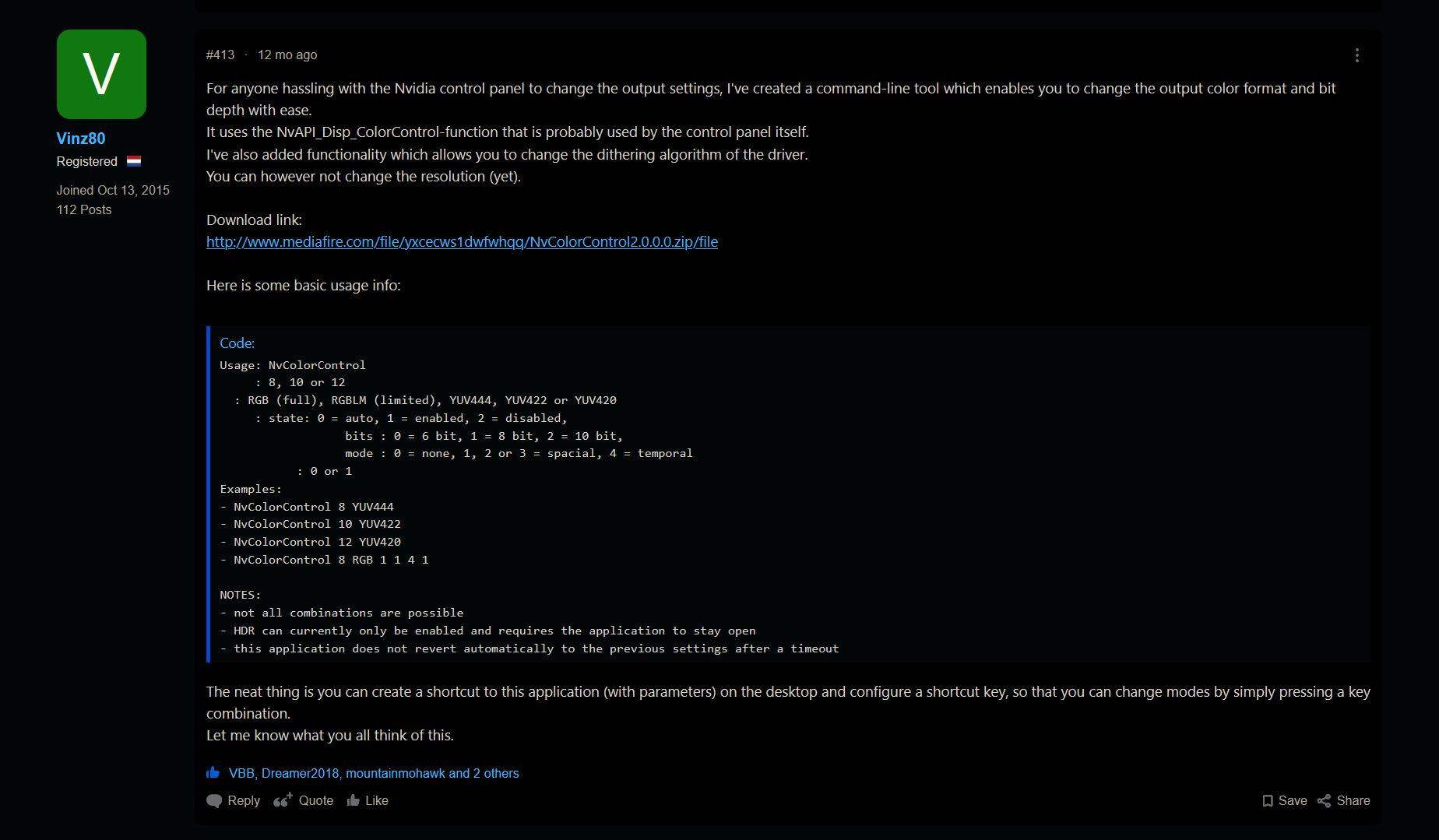This screenshot has height=840, width=1439.
Task: Open mountainmohawk's profile from likes list
Action: (396, 774)
